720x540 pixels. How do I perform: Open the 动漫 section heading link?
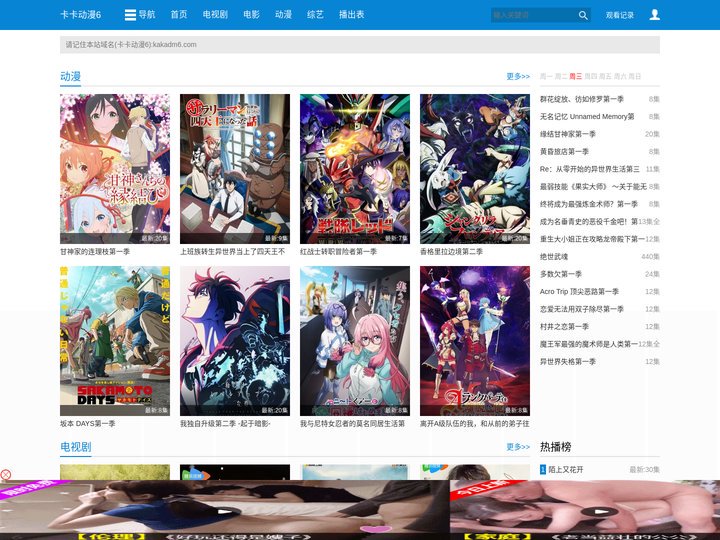pyautogui.click(x=70, y=76)
